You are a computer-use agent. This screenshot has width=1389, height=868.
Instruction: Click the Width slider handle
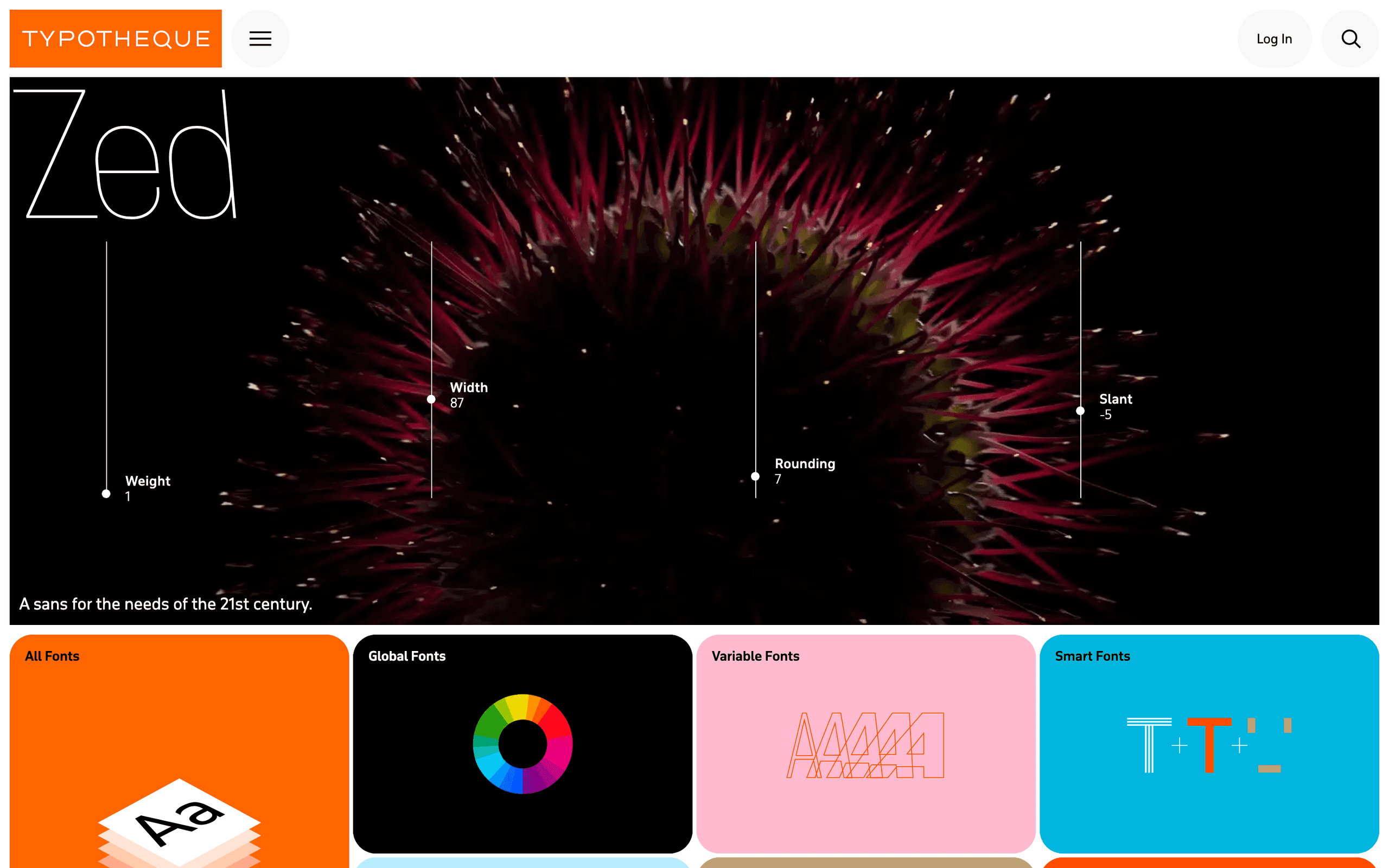(431, 399)
